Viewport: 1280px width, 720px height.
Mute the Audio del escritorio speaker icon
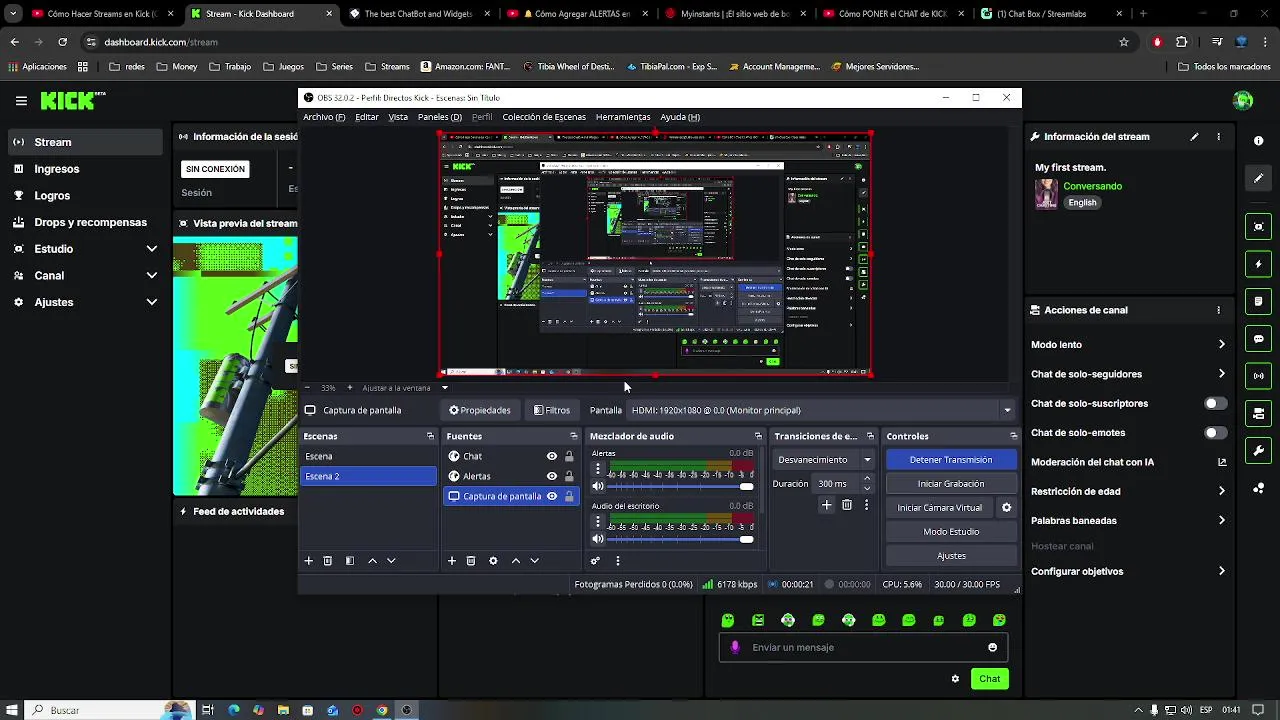598,539
